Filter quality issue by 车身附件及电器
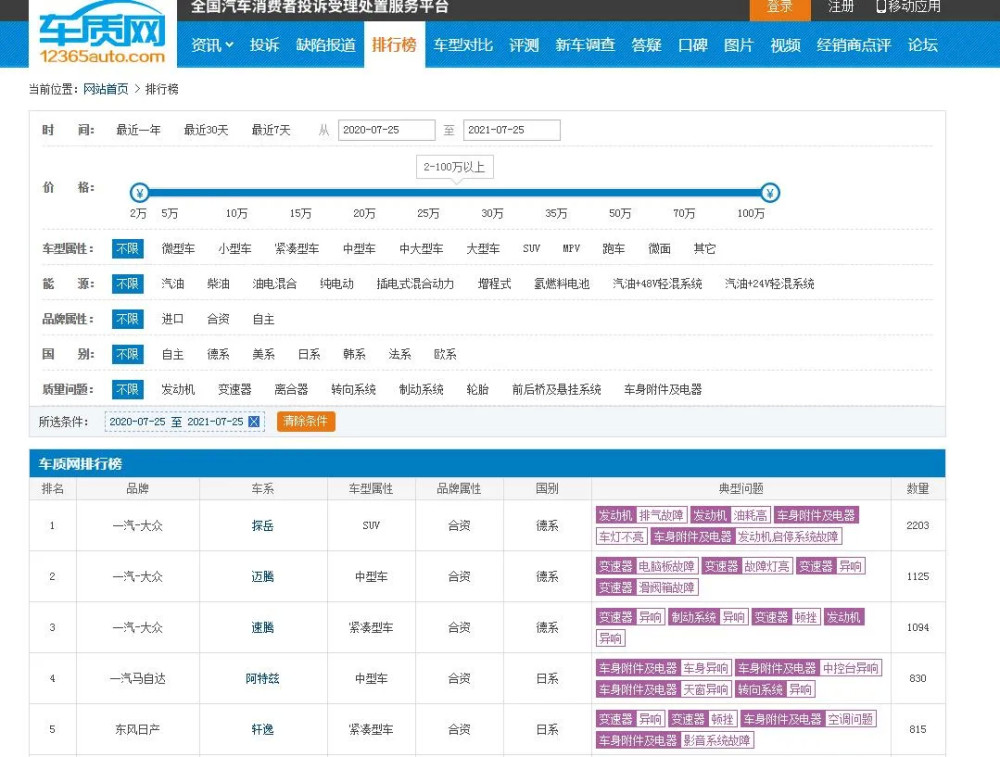 (663, 389)
